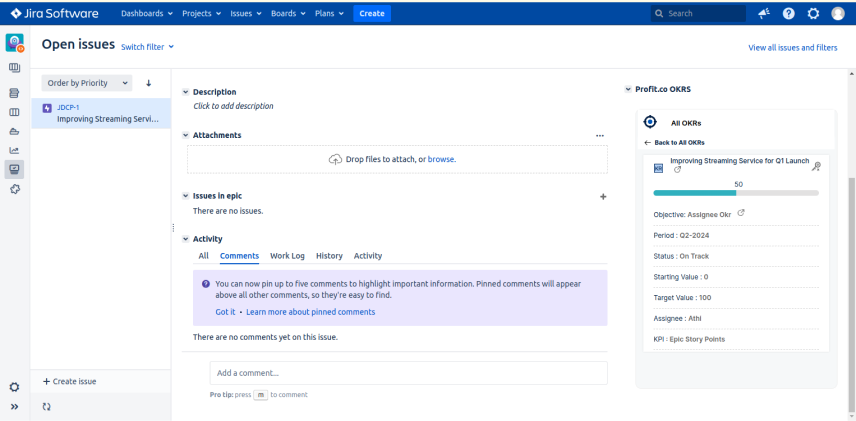Click the browse link for attachments
Viewport: 856px width, 421px height.
click(442, 159)
